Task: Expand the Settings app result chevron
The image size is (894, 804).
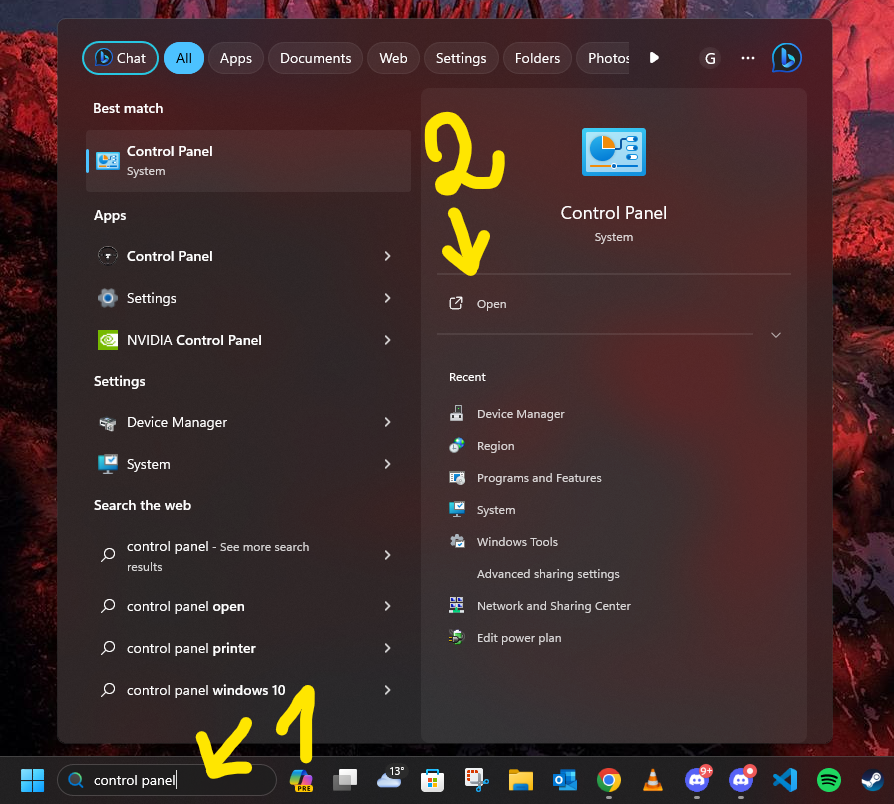Action: (x=387, y=298)
